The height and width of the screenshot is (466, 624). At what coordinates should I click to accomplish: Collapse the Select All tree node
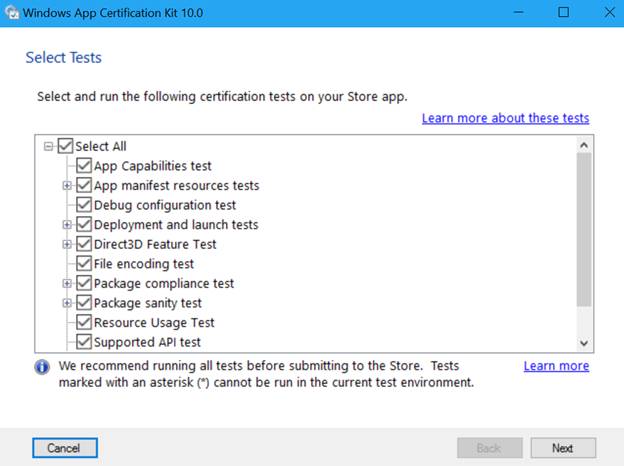tap(48, 146)
